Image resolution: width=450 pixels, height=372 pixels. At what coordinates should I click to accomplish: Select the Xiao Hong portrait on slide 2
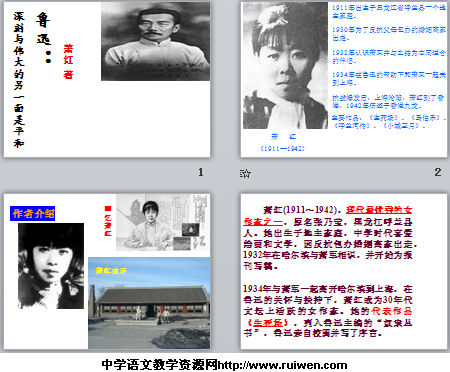point(285,66)
